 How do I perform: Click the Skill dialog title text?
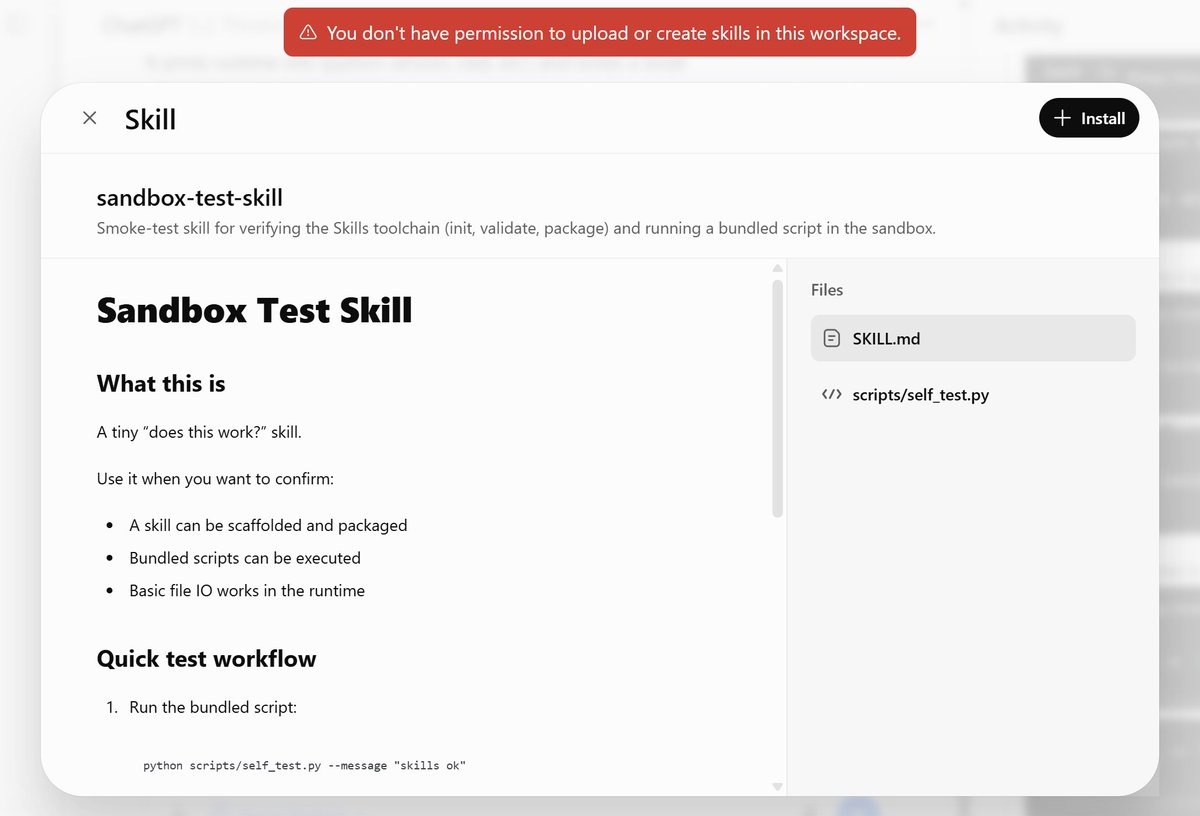click(x=149, y=118)
